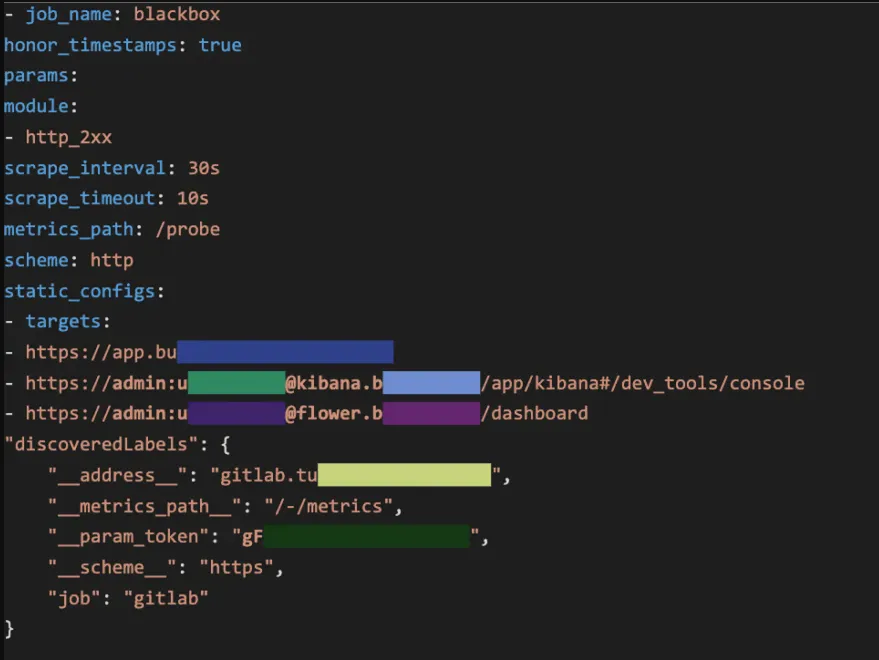
Task: Click the dark blue redaction block
Action: point(285,352)
